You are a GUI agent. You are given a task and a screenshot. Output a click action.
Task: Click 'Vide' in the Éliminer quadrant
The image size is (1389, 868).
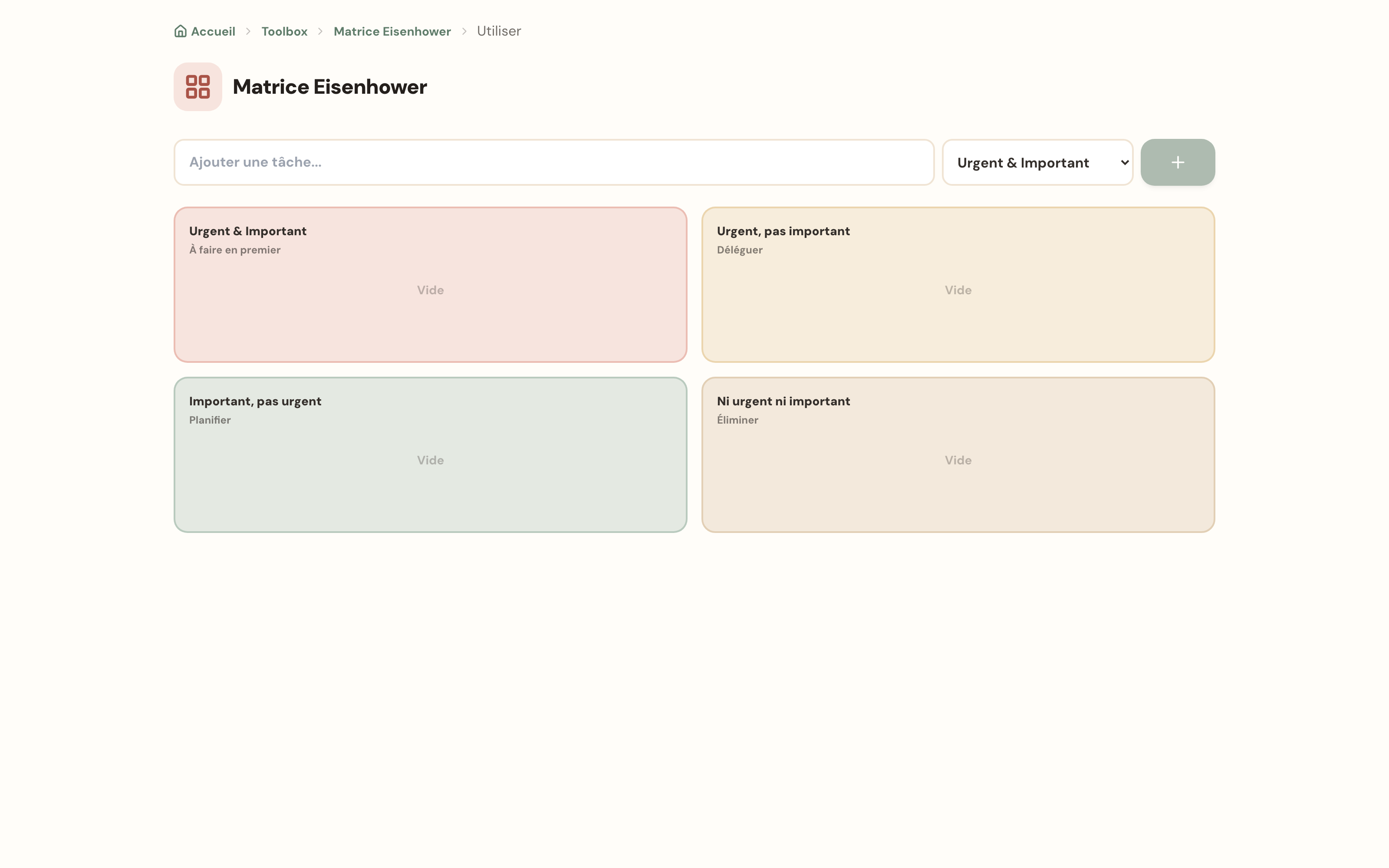pyautogui.click(x=958, y=460)
